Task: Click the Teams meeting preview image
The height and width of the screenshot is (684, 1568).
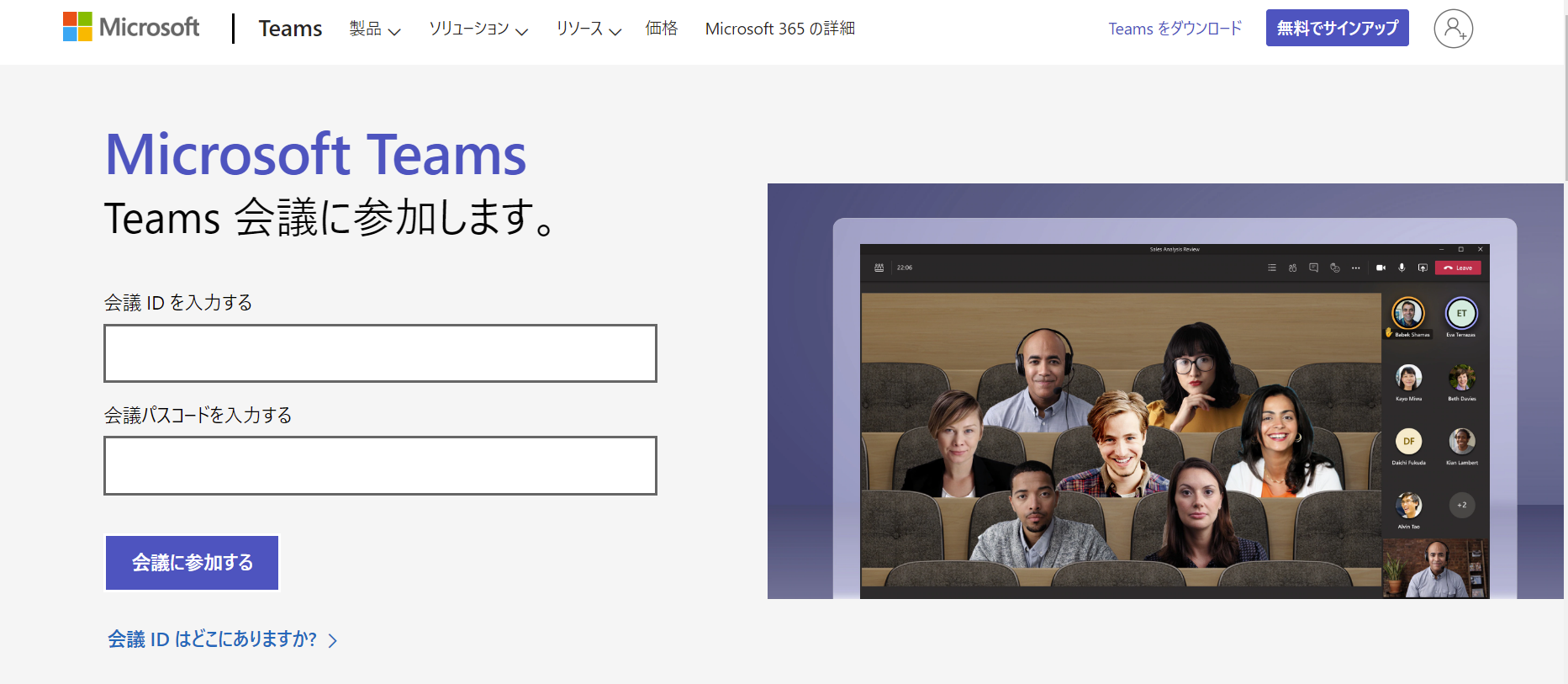Action: (1165, 391)
